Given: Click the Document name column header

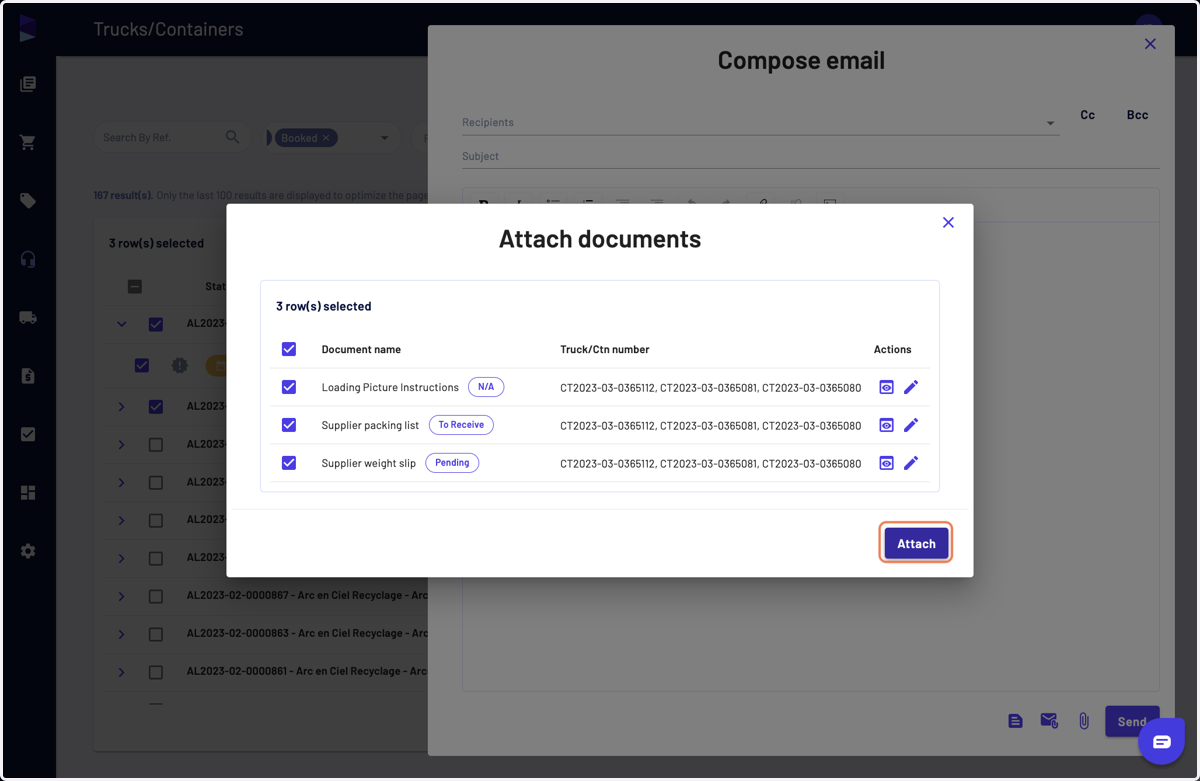Looking at the screenshot, I should [x=361, y=349].
